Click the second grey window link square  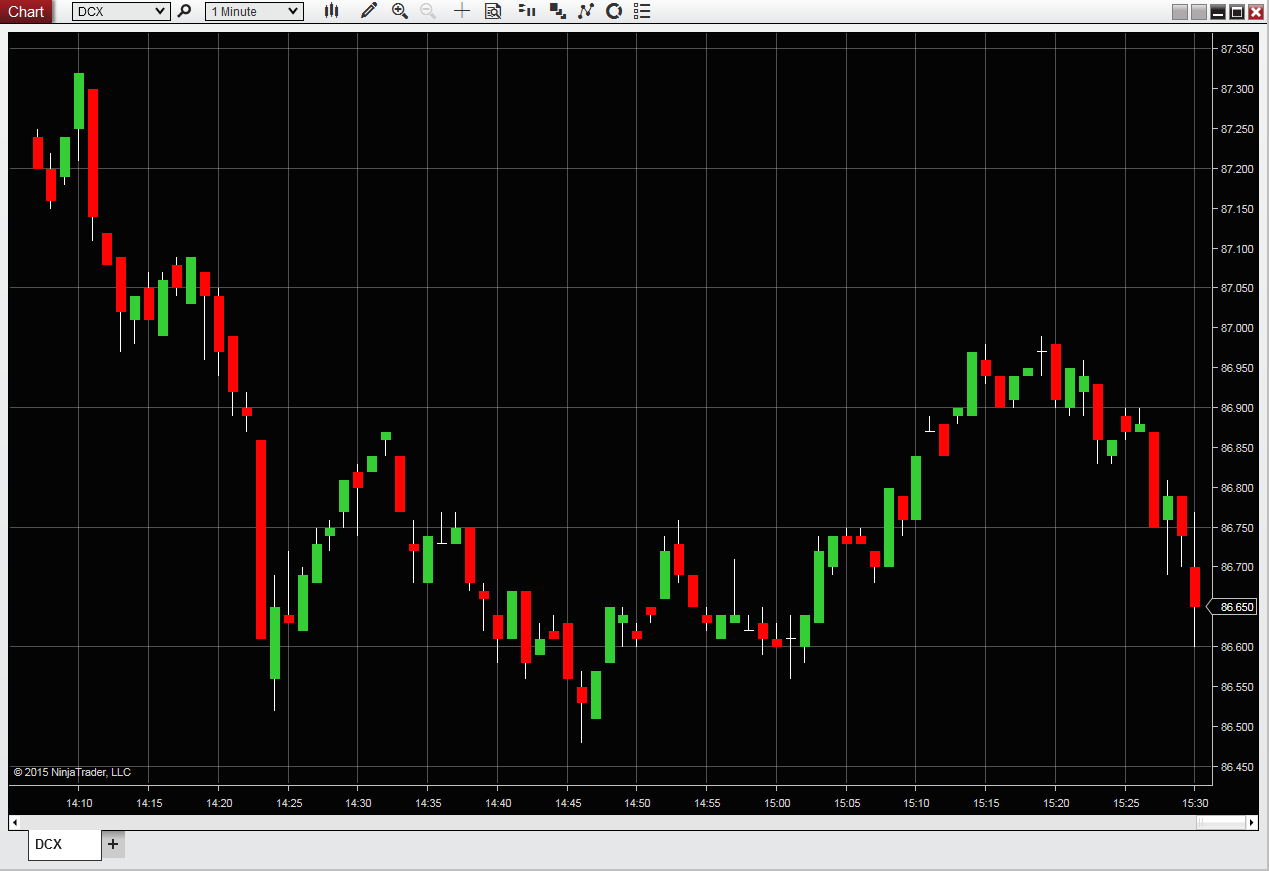(x=1199, y=12)
